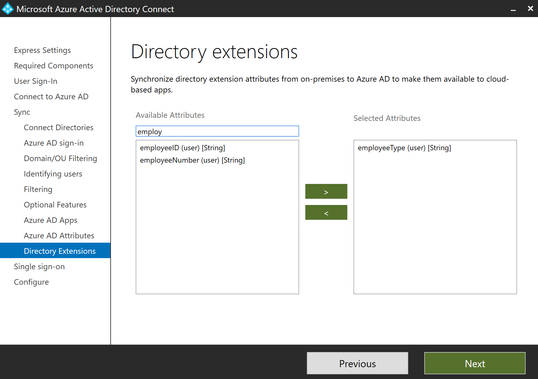The height and width of the screenshot is (379, 538).
Task: Close the Azure AD Connect window
Action: click(530, 9)
